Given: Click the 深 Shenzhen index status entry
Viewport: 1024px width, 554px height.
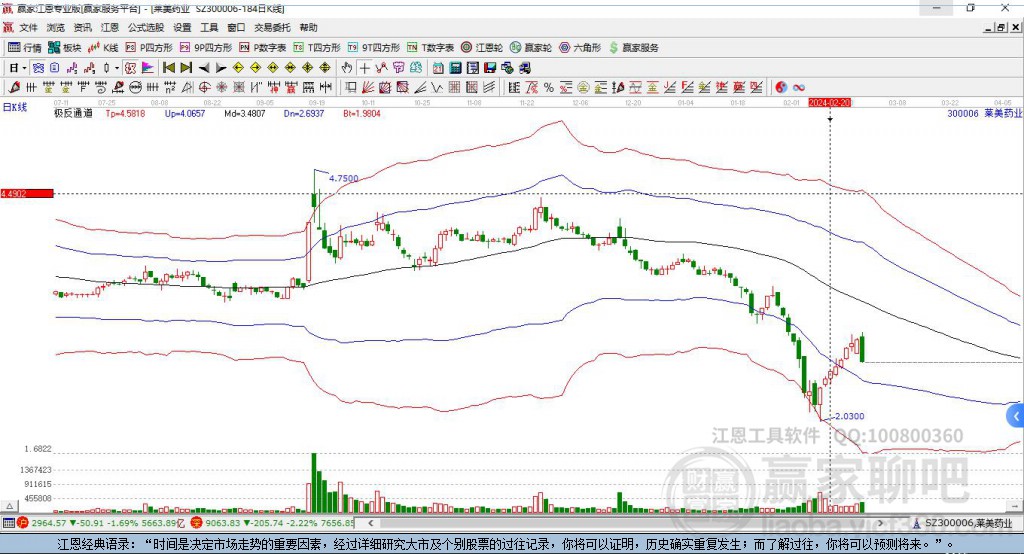Looking at the screenshot, I should [x=272, y=523].
